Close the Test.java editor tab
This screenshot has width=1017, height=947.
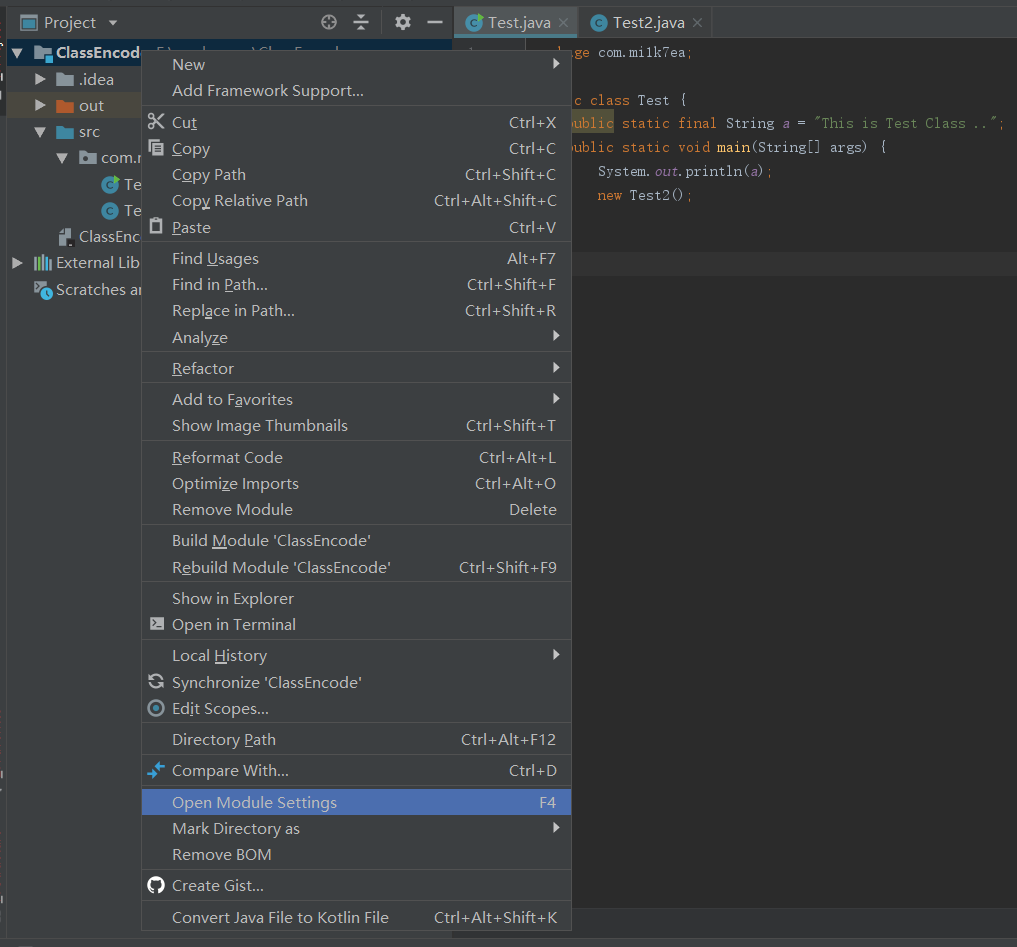point(564,22)
